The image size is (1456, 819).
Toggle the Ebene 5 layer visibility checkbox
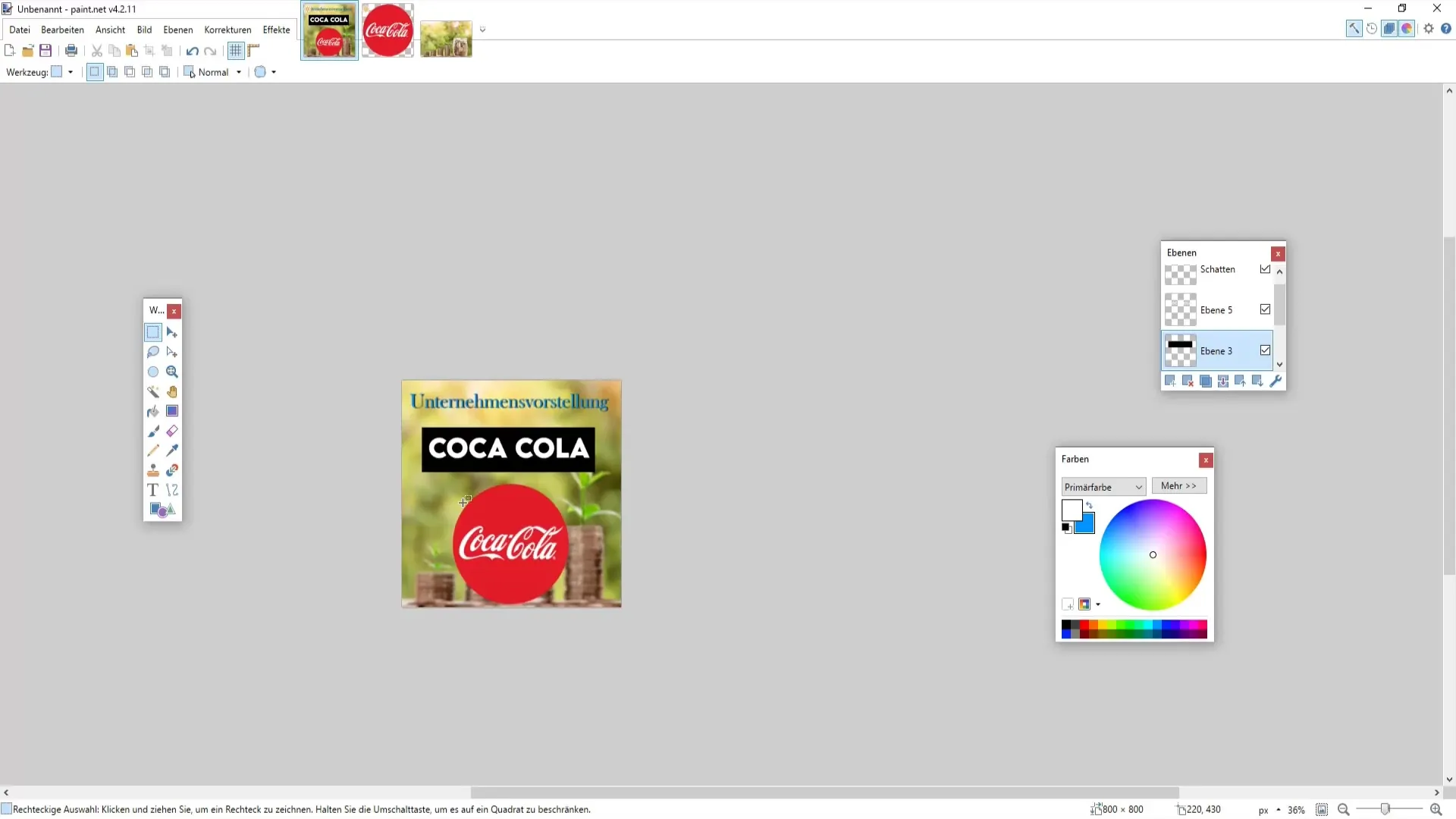tap(1265, 309)
